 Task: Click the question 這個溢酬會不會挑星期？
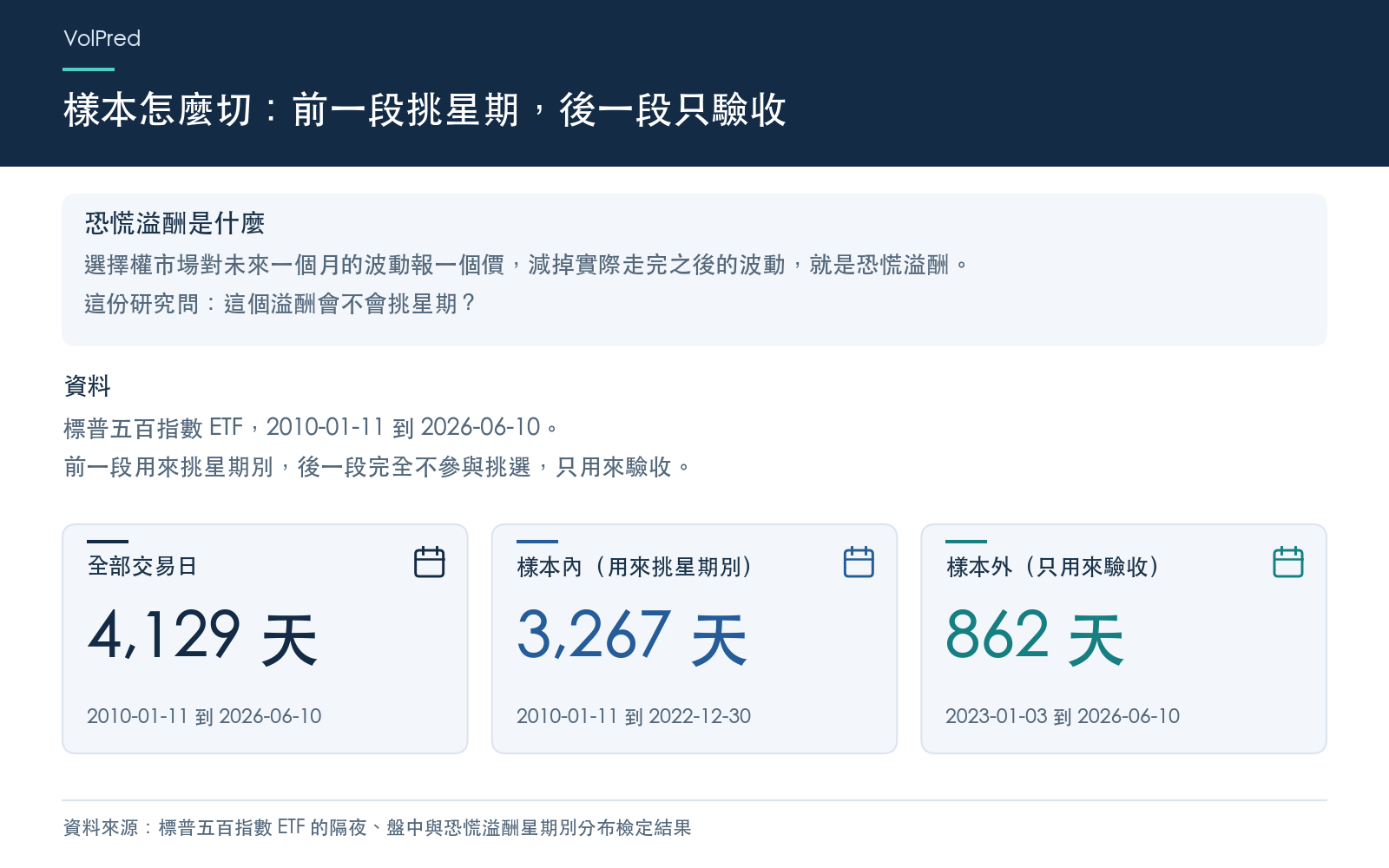click(350, 304)
